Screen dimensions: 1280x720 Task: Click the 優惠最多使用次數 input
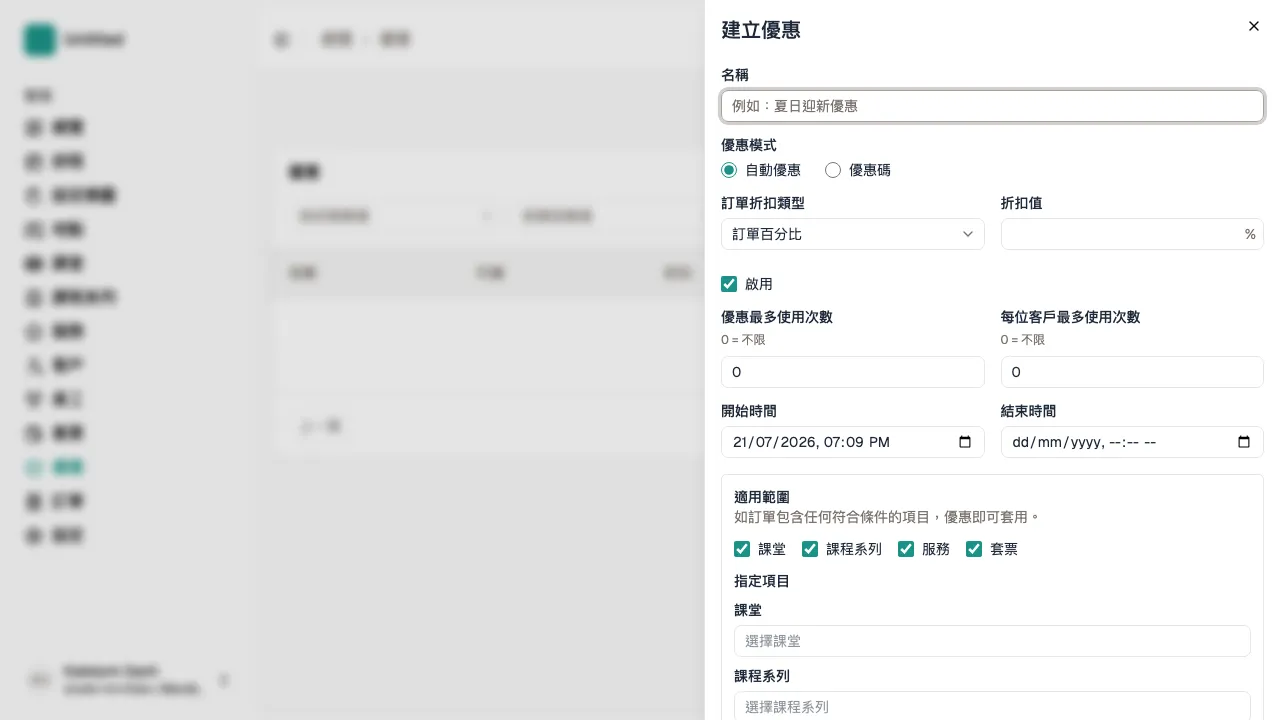point(852,372)
